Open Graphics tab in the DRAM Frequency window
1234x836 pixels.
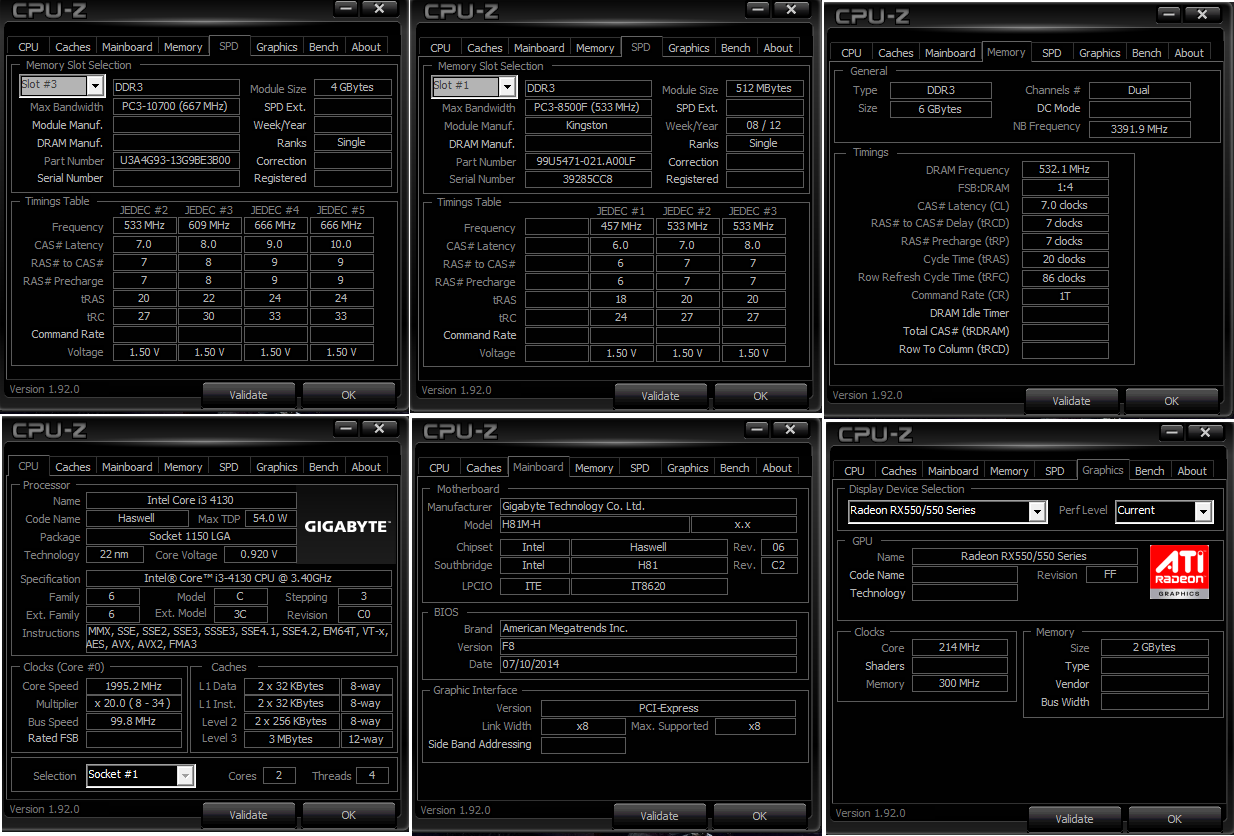pyautogui.click(x=1100, y=53)
